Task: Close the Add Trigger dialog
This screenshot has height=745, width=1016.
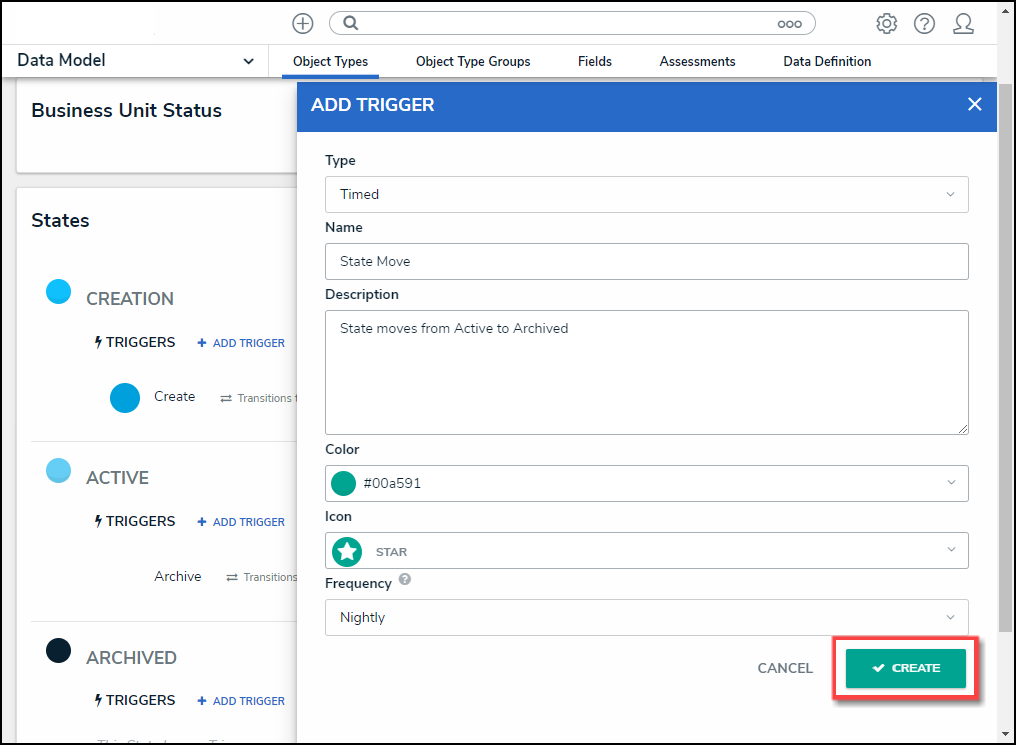Action: tap(974, 104)
